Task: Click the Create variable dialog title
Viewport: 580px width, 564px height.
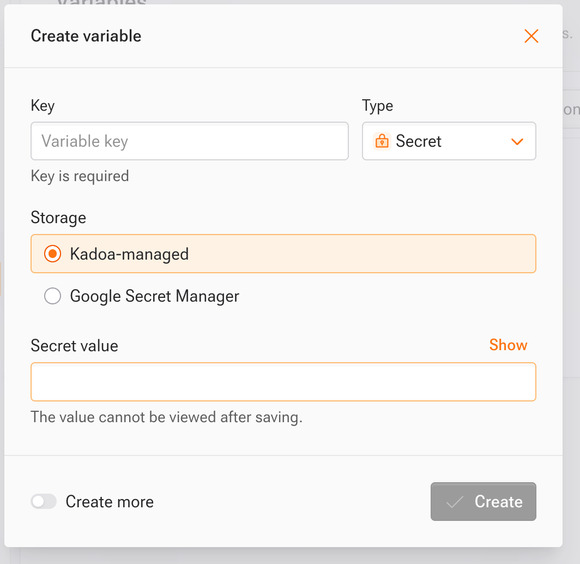Action: [86, 36]
